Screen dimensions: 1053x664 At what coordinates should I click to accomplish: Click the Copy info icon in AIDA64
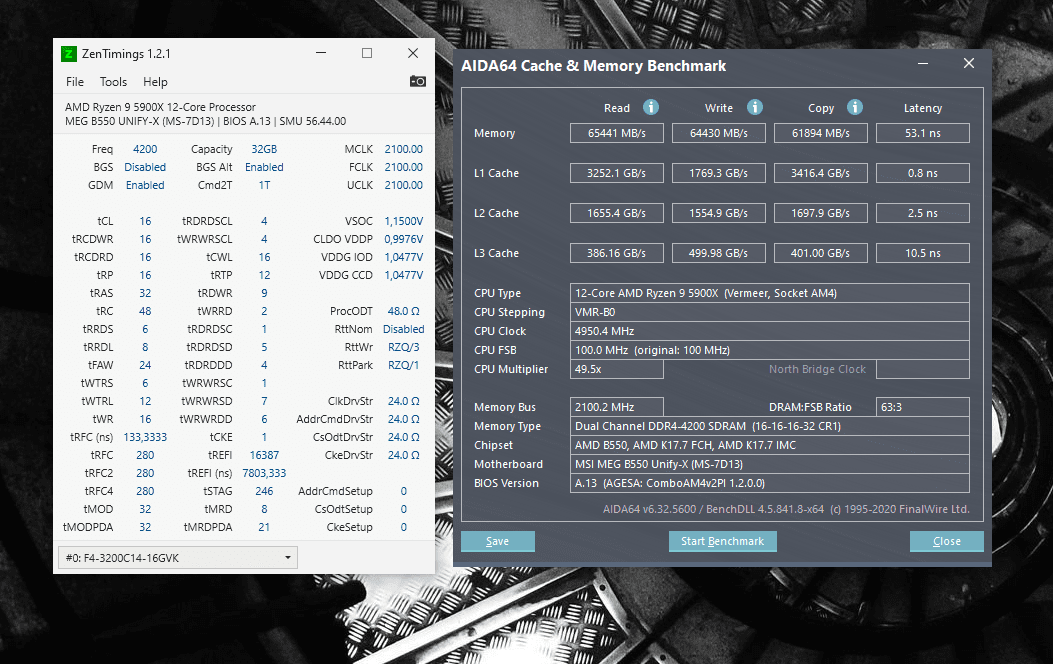[x=855, y=107]
